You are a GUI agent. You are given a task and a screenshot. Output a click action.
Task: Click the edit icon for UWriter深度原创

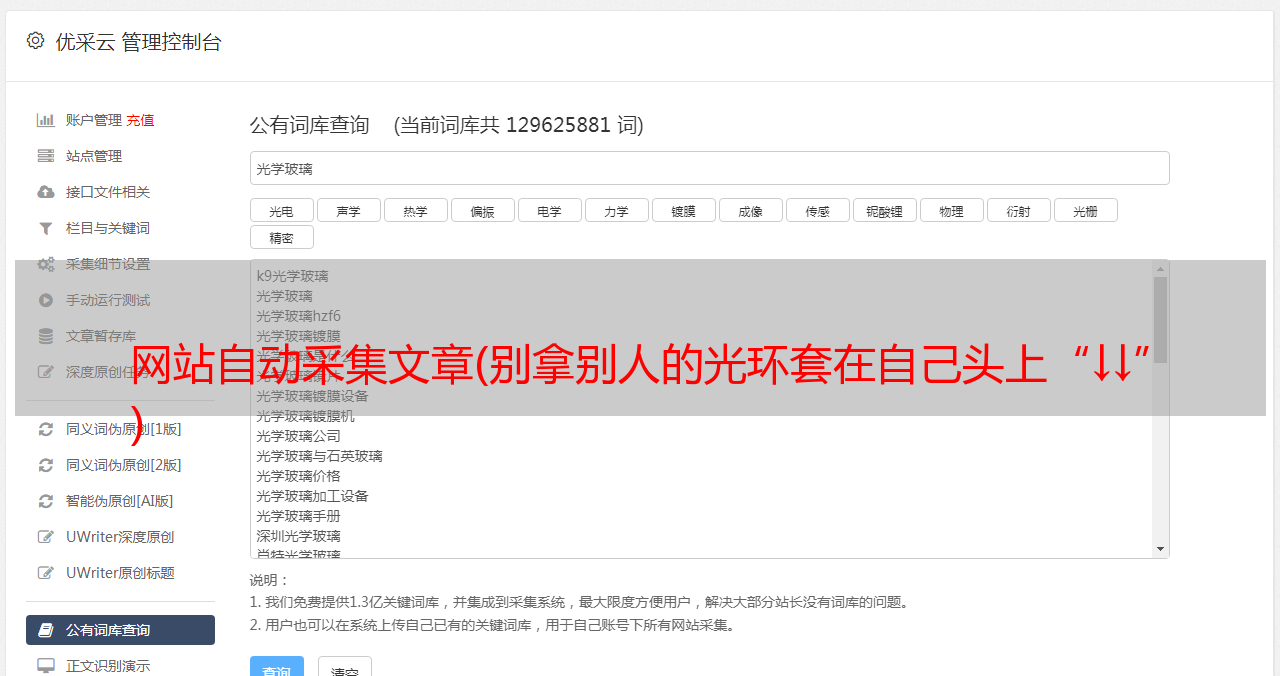point(46,537)
